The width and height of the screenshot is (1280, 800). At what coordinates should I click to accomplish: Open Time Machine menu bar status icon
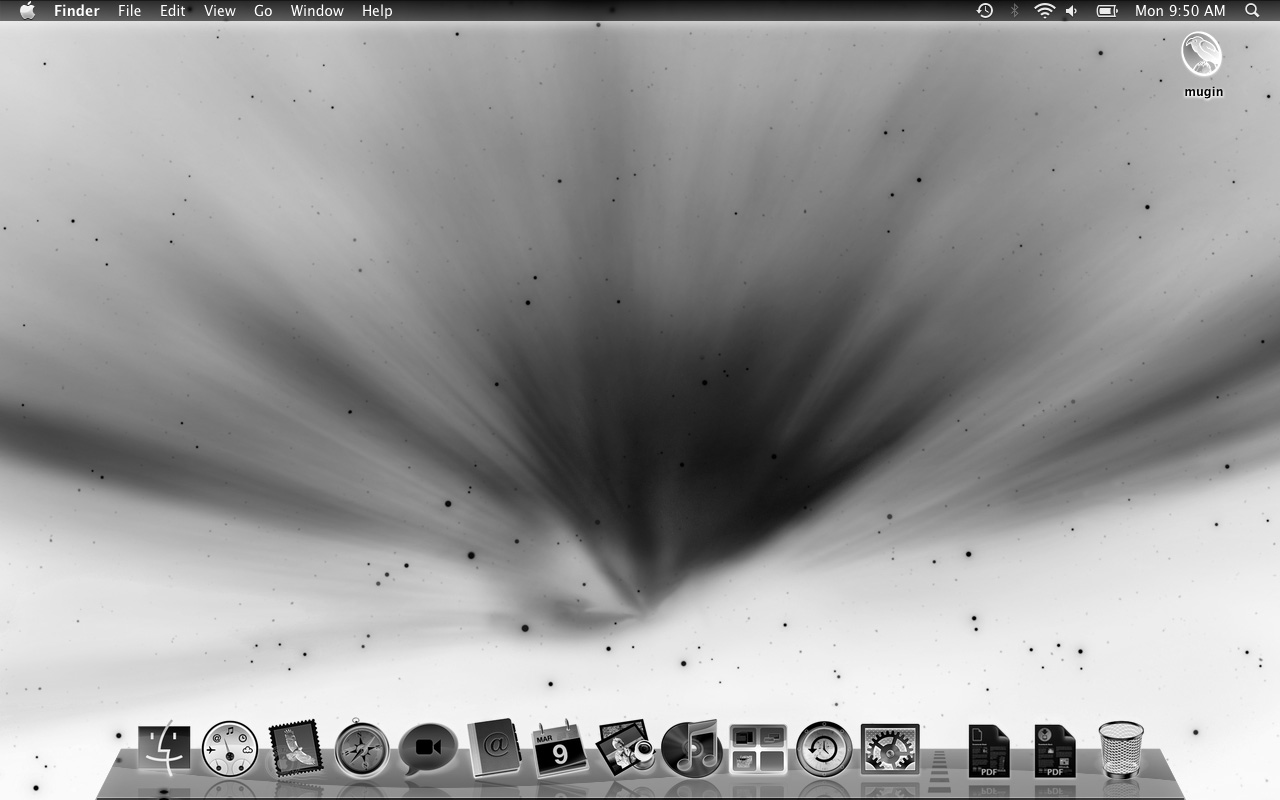pos(985,11)
